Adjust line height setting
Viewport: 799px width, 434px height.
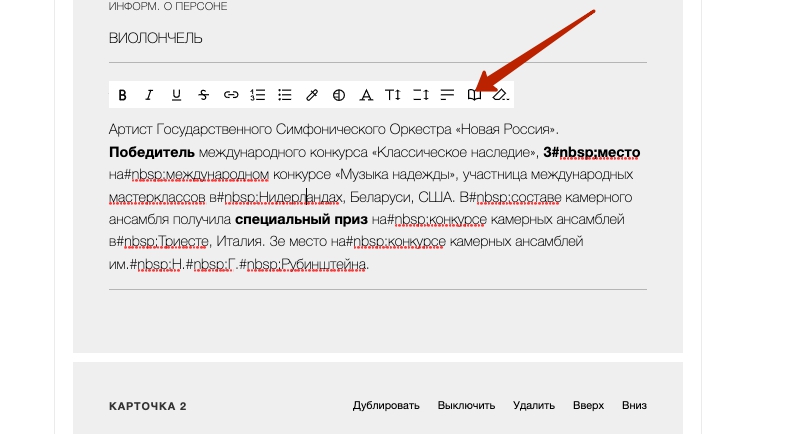(x=420, y=95)
